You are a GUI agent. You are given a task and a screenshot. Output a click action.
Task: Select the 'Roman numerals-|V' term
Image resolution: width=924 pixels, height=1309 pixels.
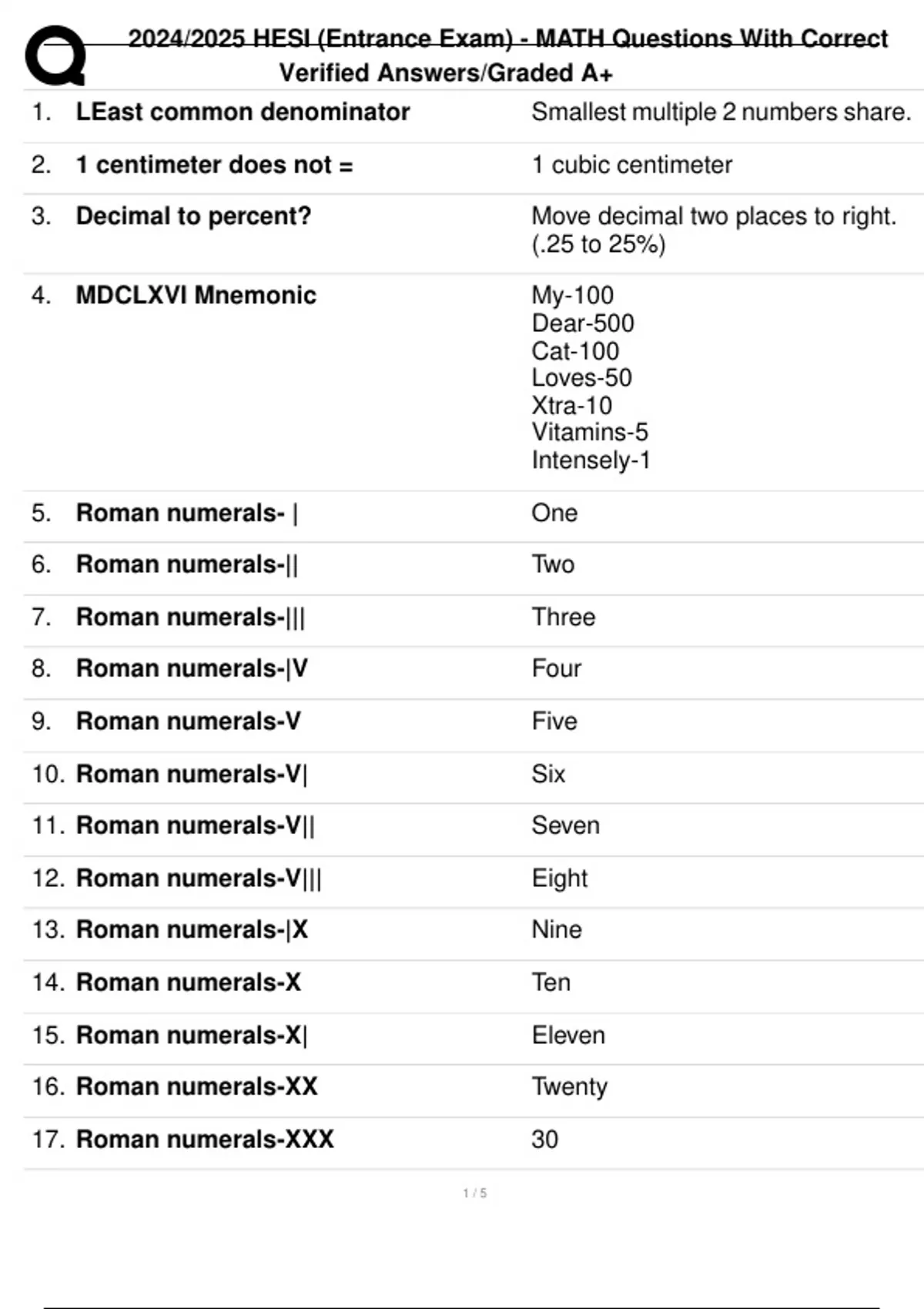[x=192, y=668]
